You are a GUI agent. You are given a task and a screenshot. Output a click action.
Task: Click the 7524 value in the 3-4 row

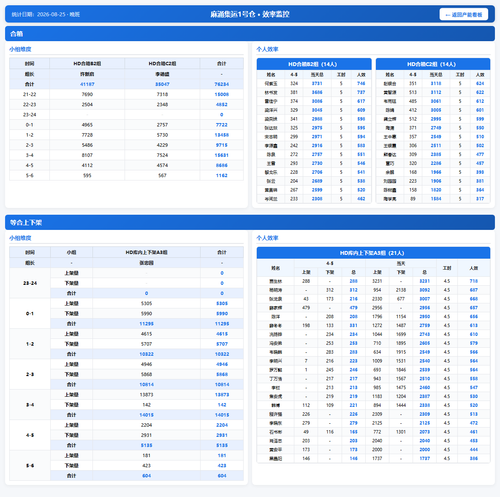point(162,155)
